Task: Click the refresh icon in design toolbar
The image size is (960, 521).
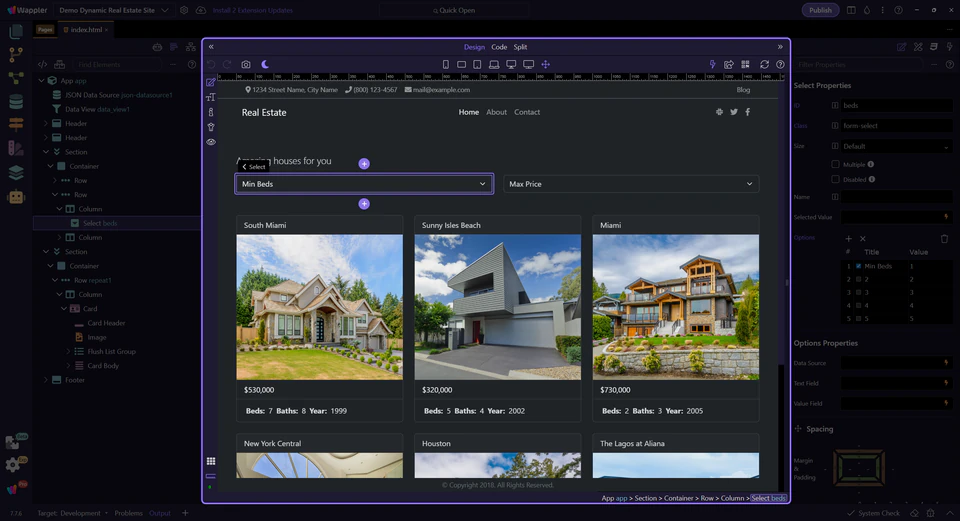Action: (764, 64)
